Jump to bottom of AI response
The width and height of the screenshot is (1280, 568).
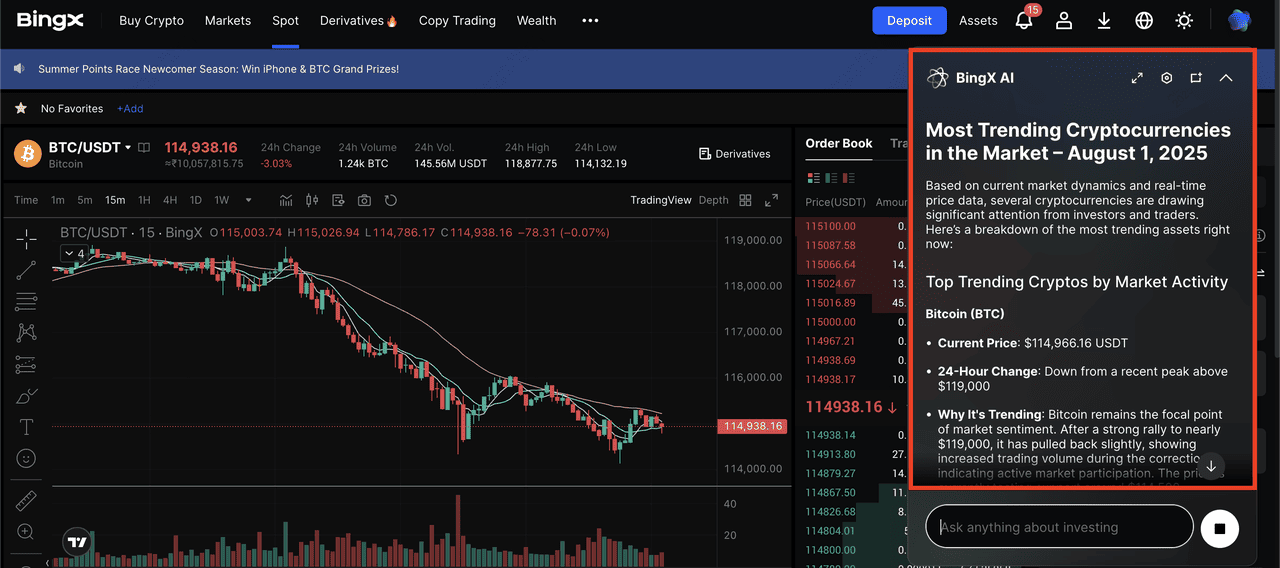point(1211,466)
